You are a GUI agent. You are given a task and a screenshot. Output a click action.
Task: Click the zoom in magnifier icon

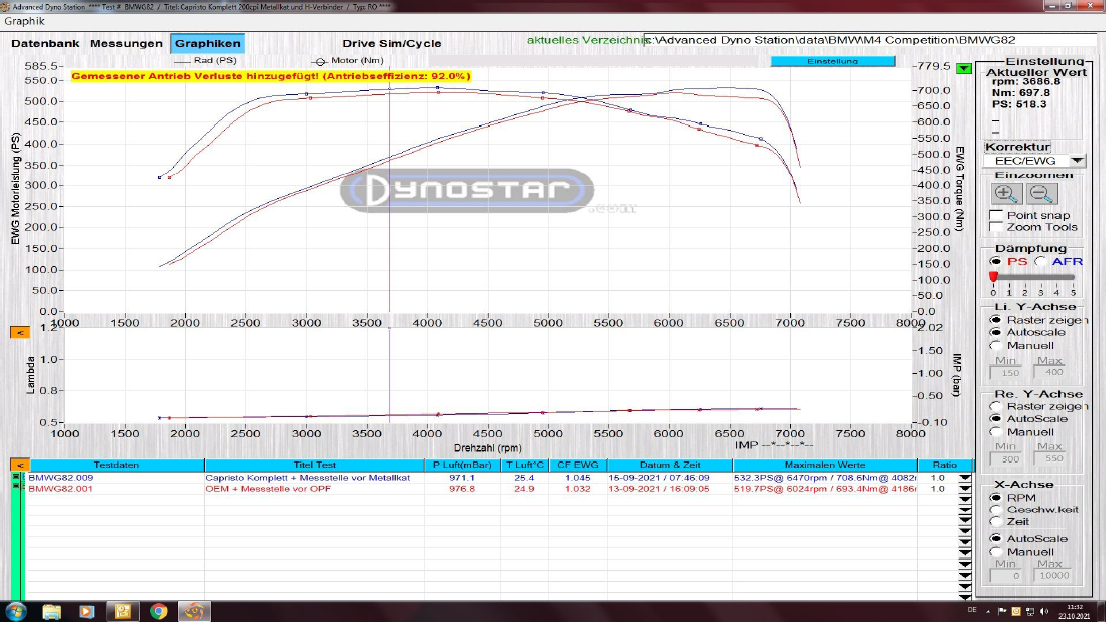coord(1006,194)
